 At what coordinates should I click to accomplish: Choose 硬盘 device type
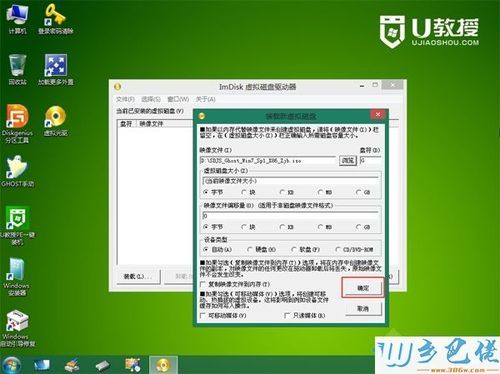262,249
